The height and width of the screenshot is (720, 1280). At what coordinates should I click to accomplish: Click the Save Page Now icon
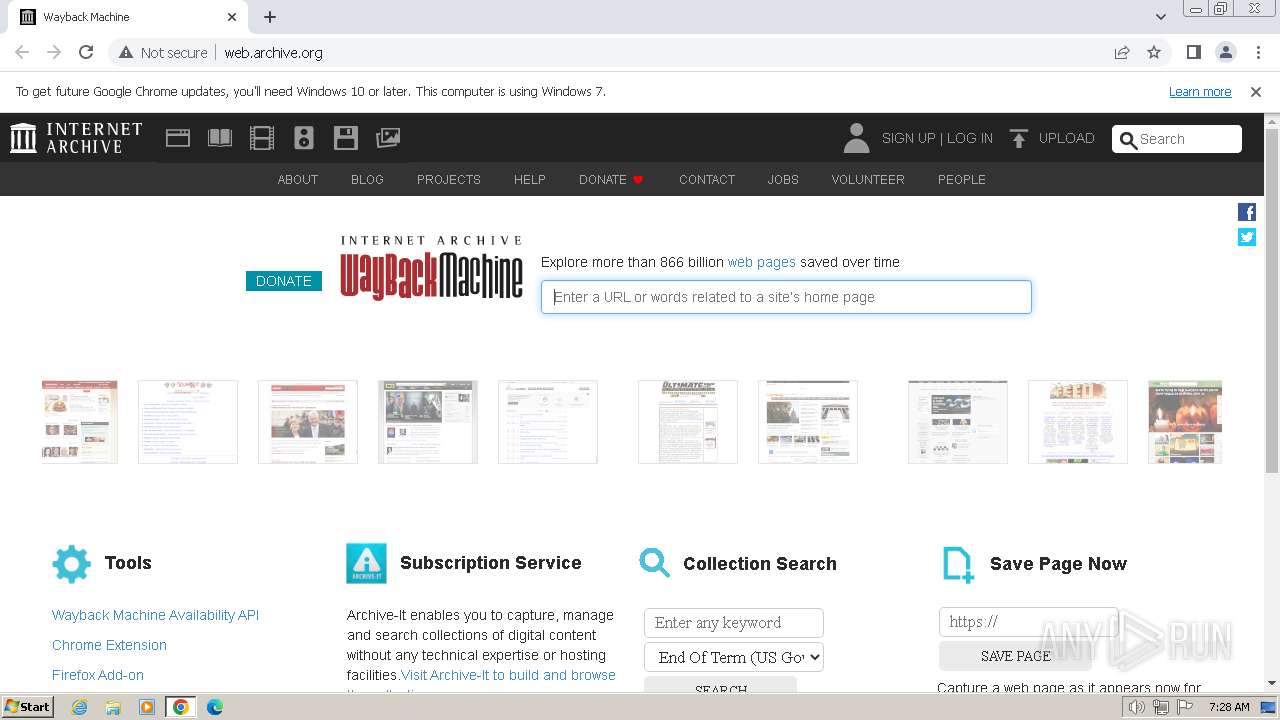[958, 564]
